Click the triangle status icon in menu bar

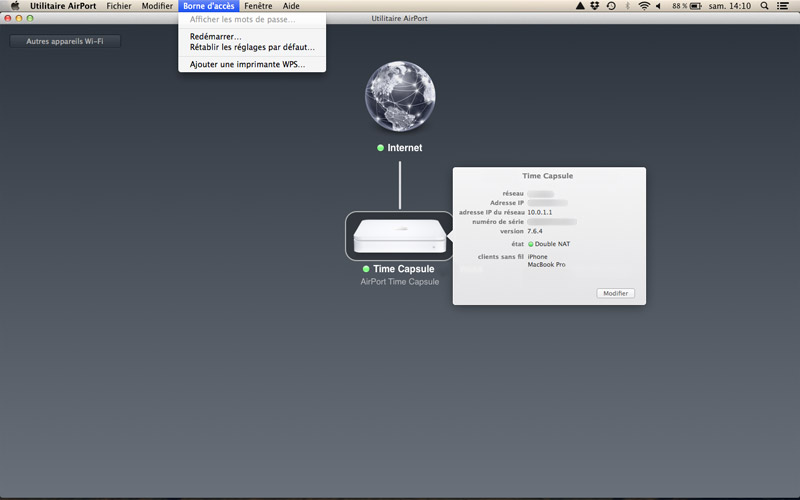point(580,6)
